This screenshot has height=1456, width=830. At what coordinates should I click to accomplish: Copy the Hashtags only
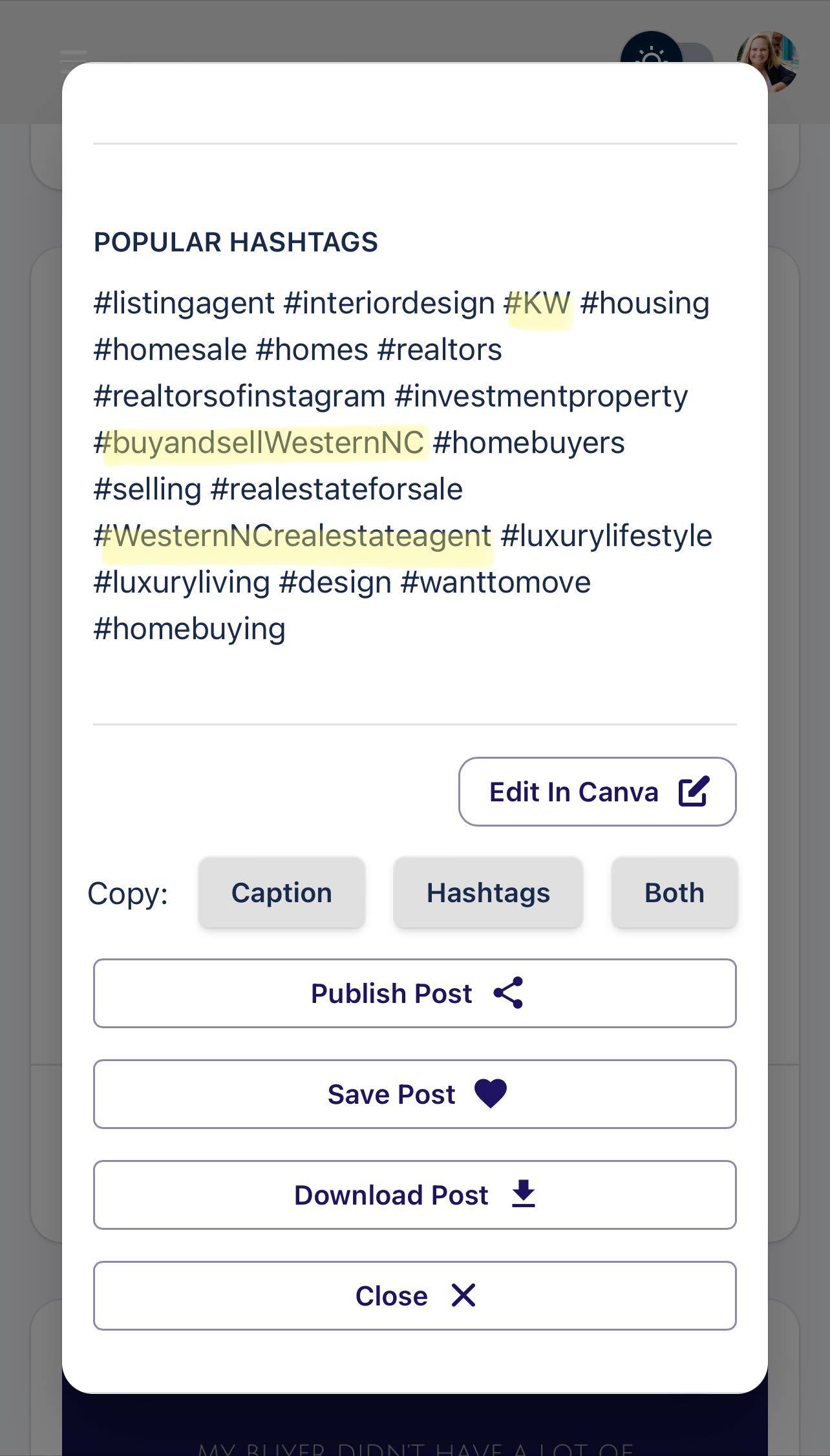click(488, 892)
